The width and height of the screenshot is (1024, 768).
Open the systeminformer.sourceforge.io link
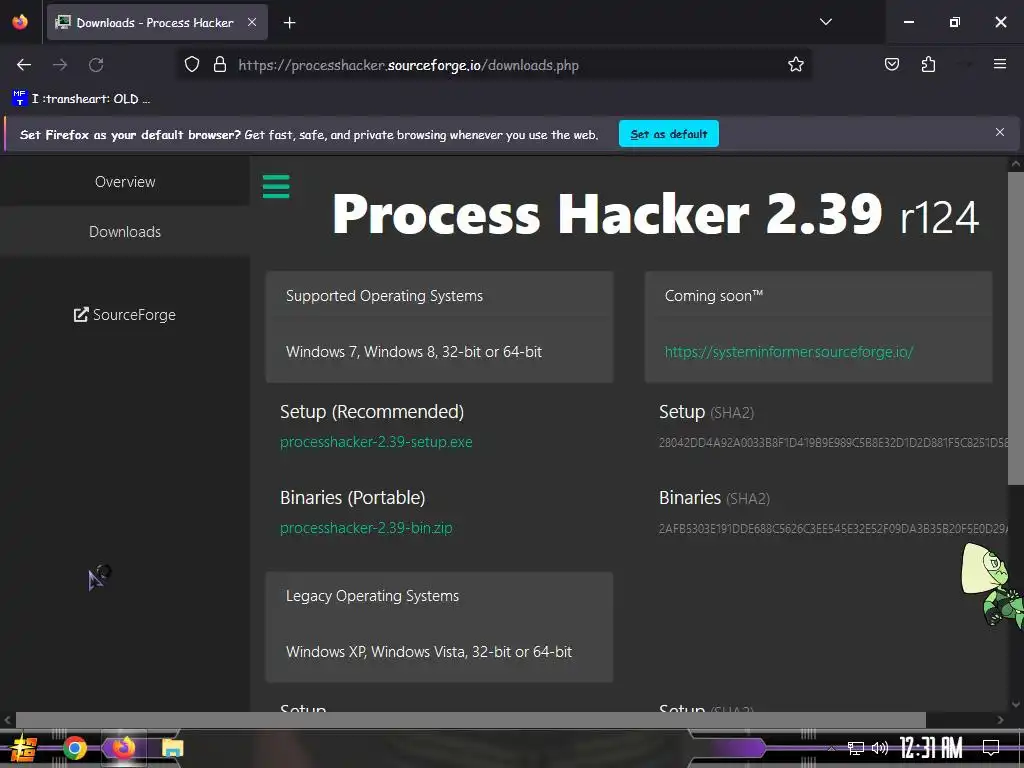pos(788,352)
